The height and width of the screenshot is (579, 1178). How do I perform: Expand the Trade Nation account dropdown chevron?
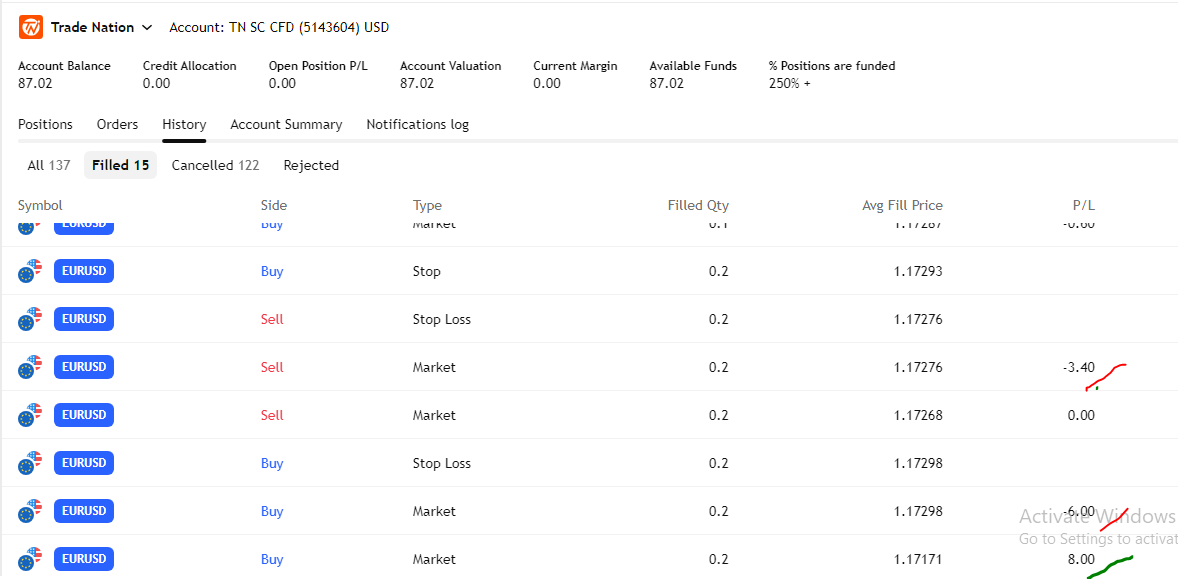coord(148,28)
